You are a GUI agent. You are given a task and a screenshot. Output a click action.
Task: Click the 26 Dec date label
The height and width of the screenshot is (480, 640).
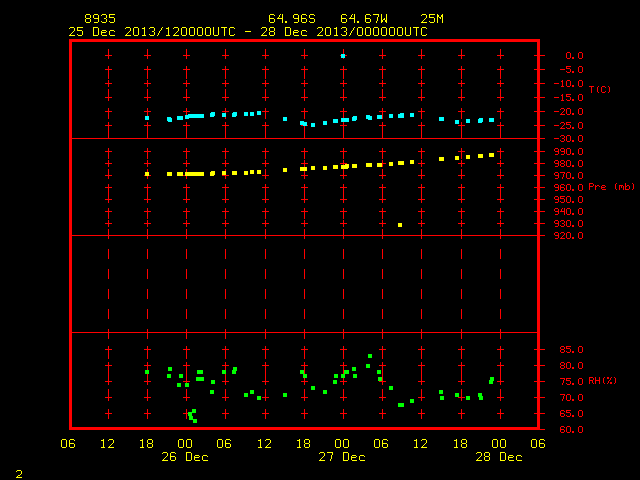coord(185,457)
